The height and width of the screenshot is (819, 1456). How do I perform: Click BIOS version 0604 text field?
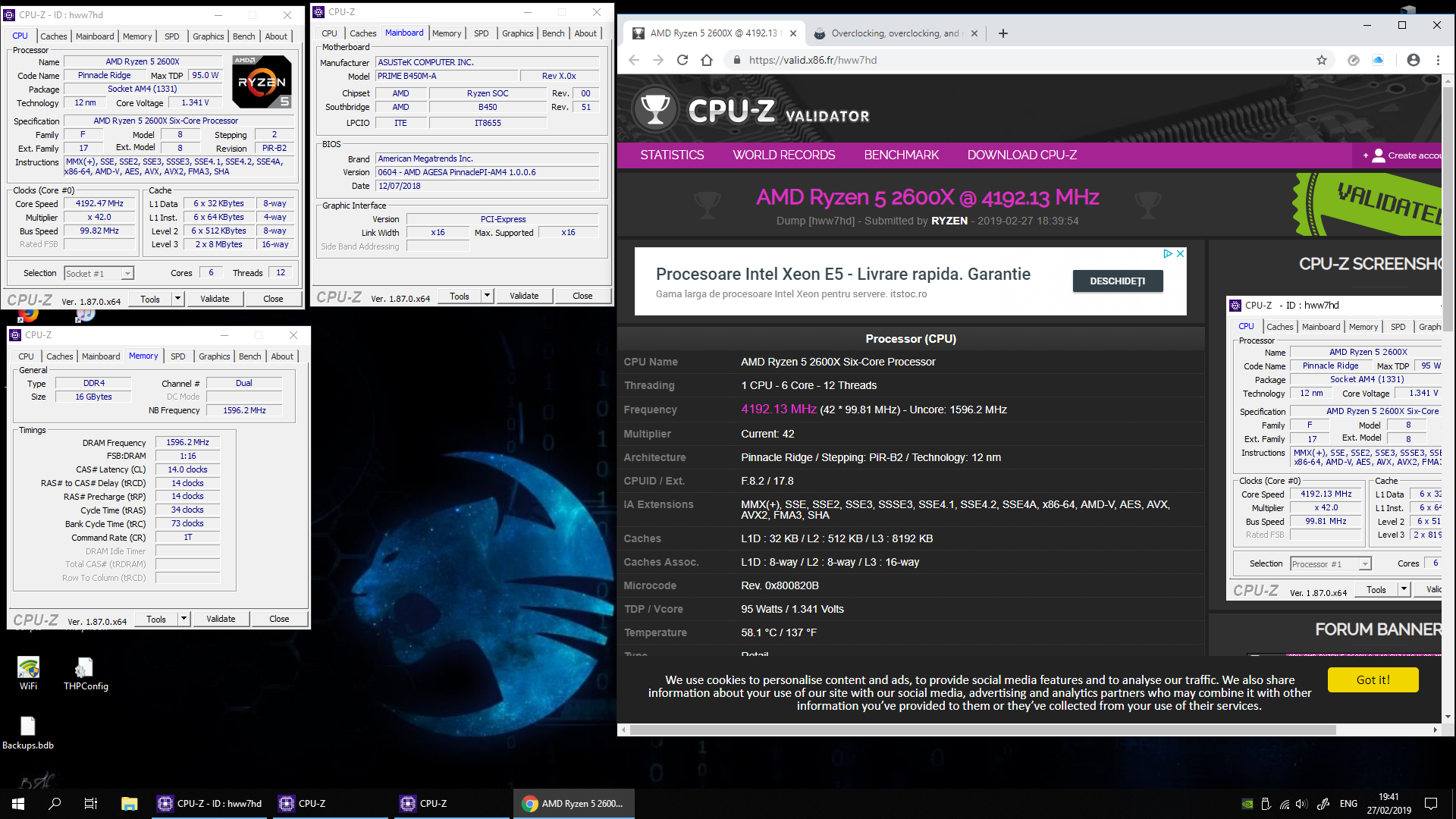pyautogui.click(x=488, y=172)
